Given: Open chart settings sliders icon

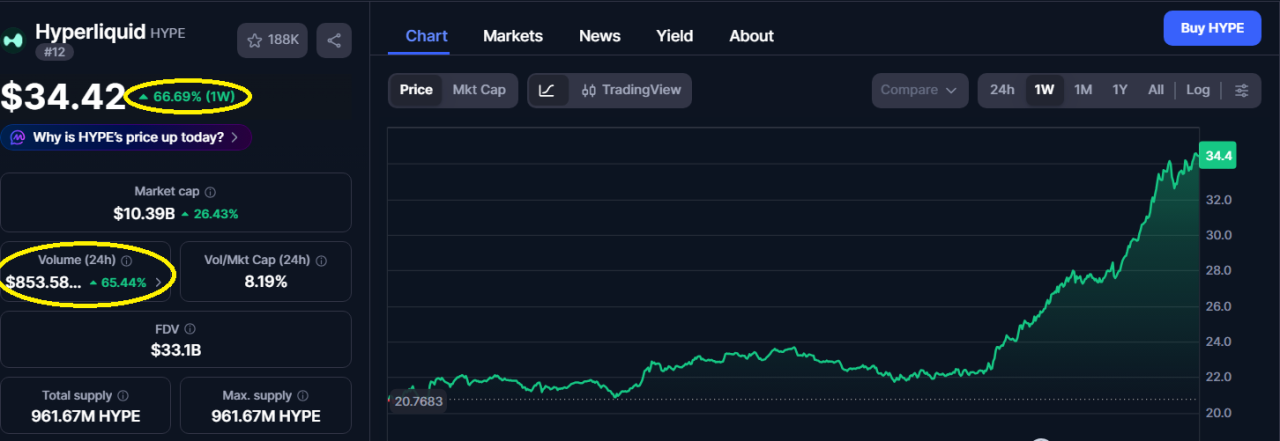Looking at the screenshot, I should tap(1241, 90).
